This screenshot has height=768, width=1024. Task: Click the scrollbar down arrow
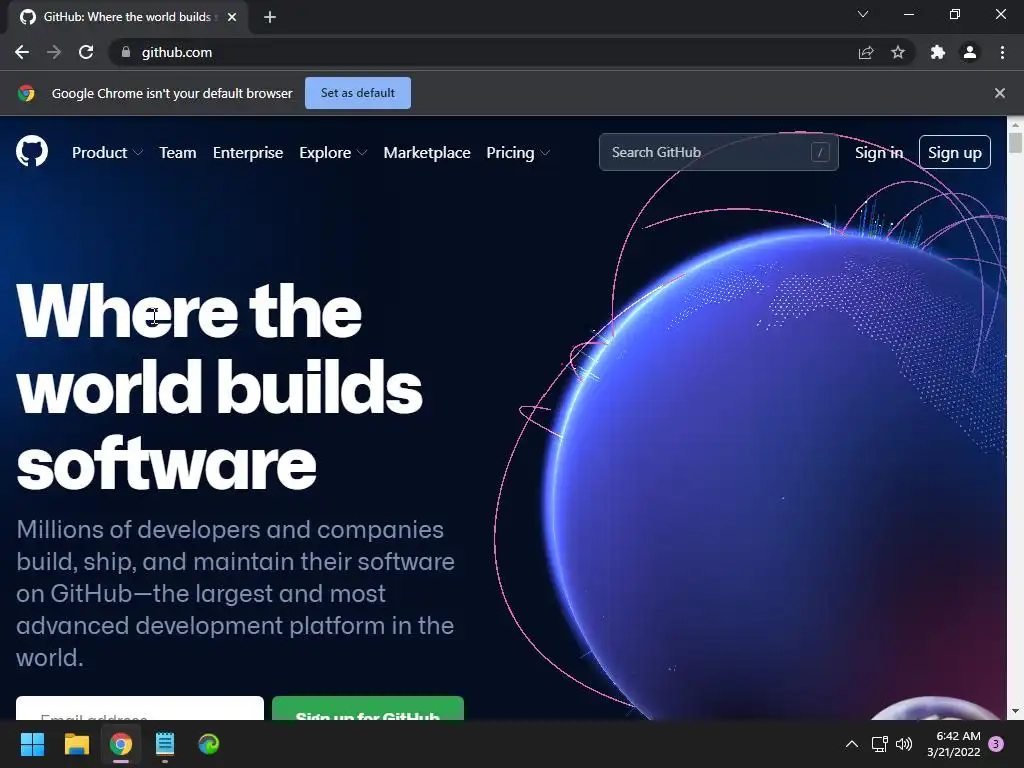1015,712
